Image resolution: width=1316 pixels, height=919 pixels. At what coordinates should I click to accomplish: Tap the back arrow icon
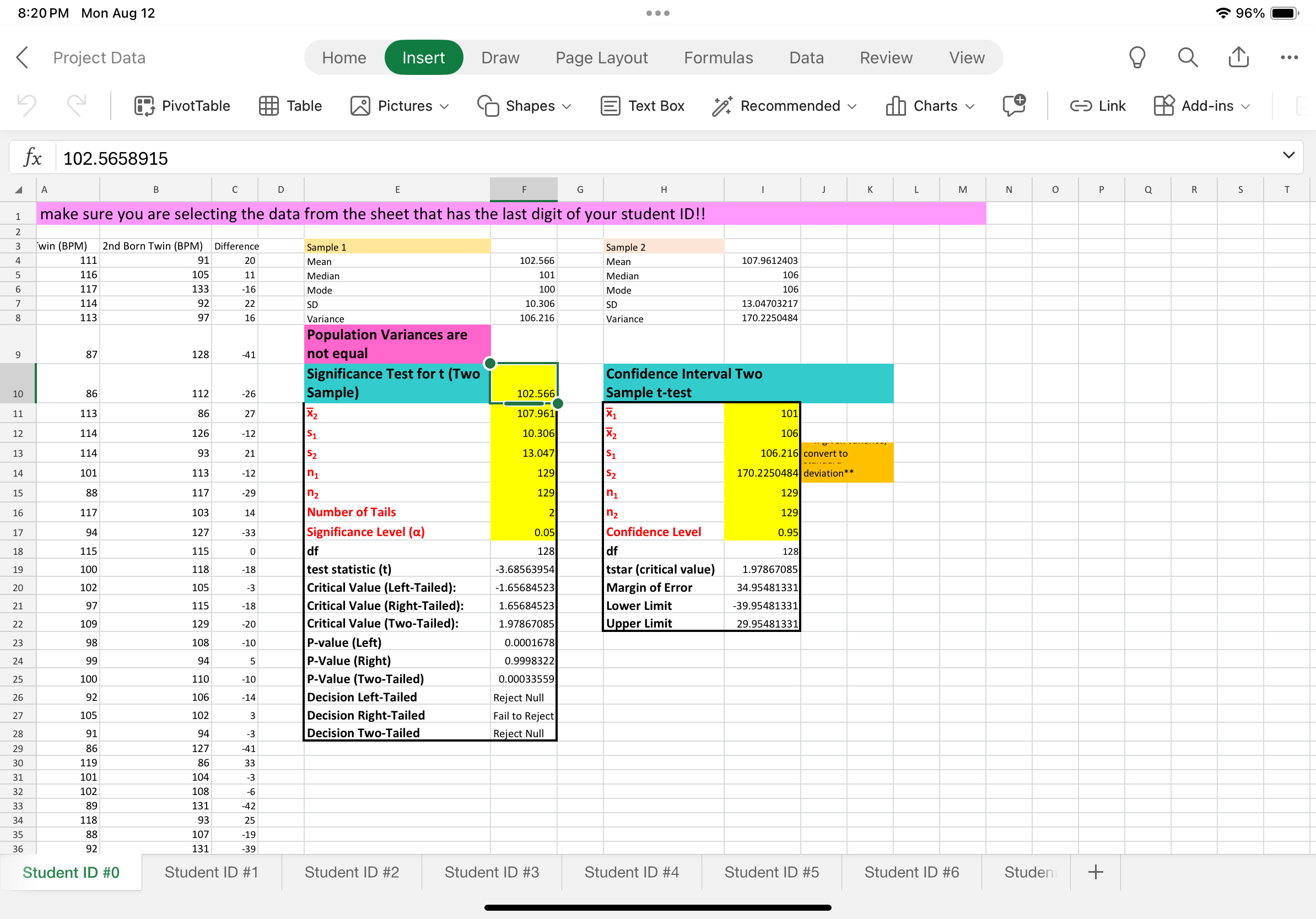click(x=23, y=57)
